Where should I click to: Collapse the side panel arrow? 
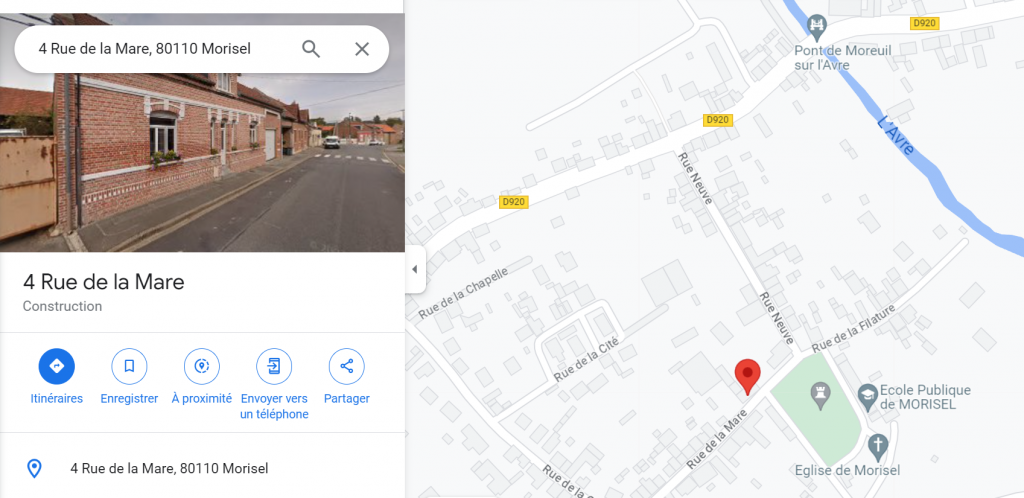point(414,270)
